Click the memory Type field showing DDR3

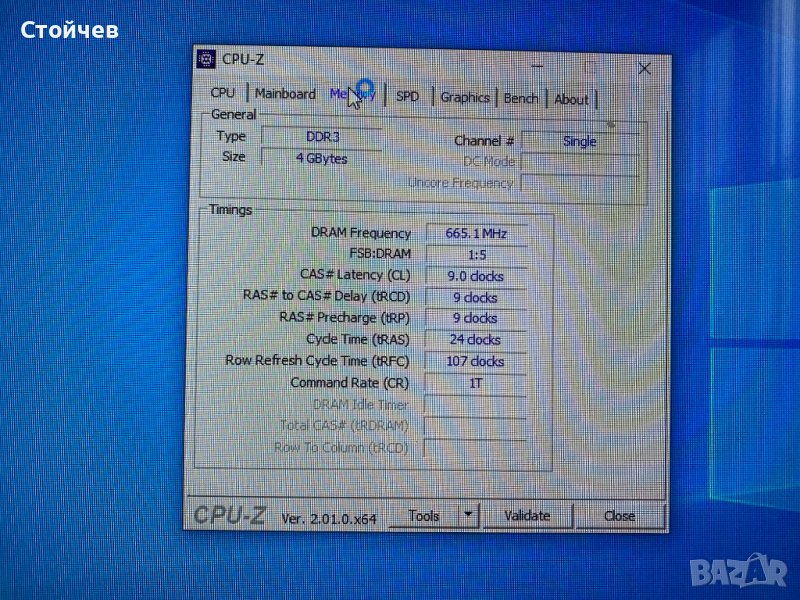(321, 136)
